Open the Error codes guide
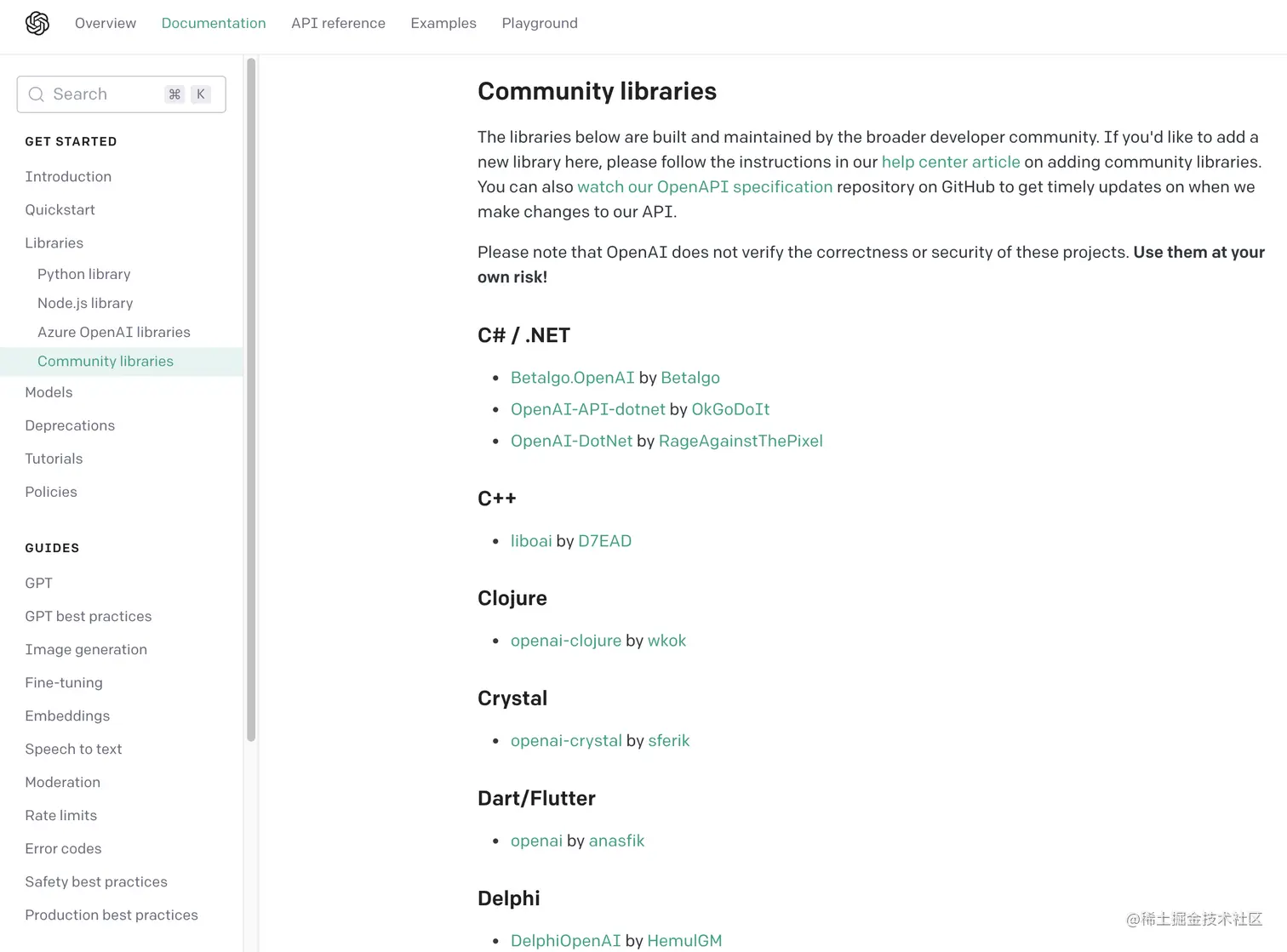The height and width of the screenshot is (952, 1287). click(63, 848)
